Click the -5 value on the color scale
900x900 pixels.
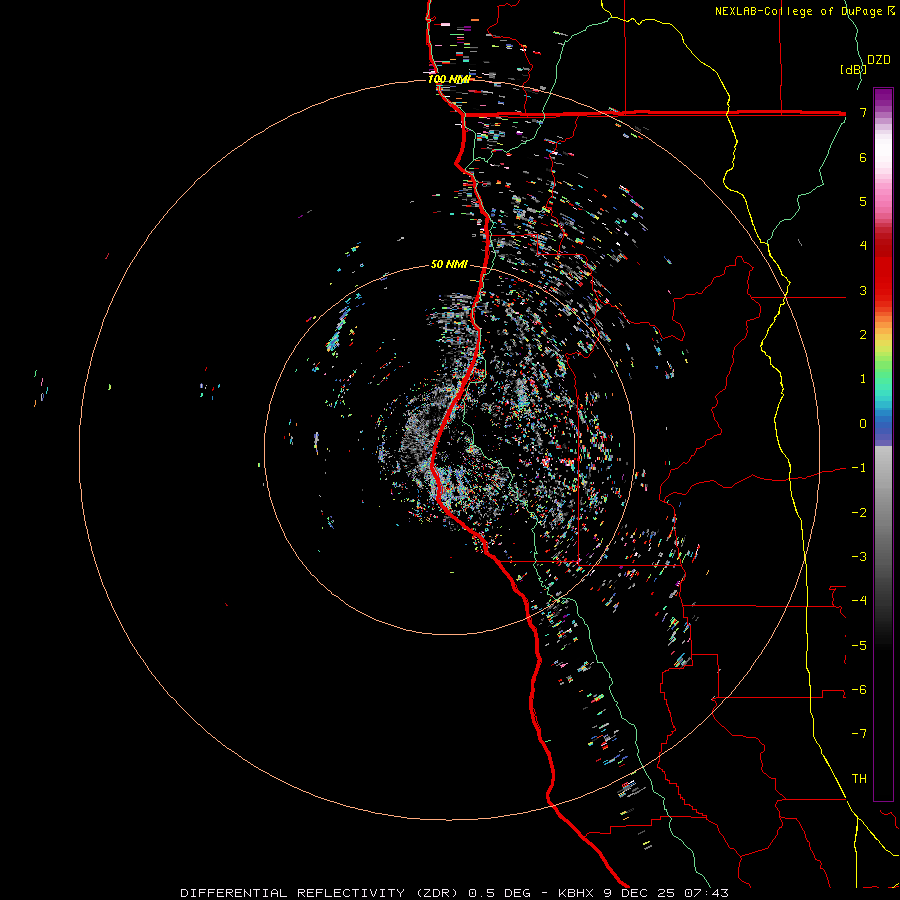[x=859, y=646]
